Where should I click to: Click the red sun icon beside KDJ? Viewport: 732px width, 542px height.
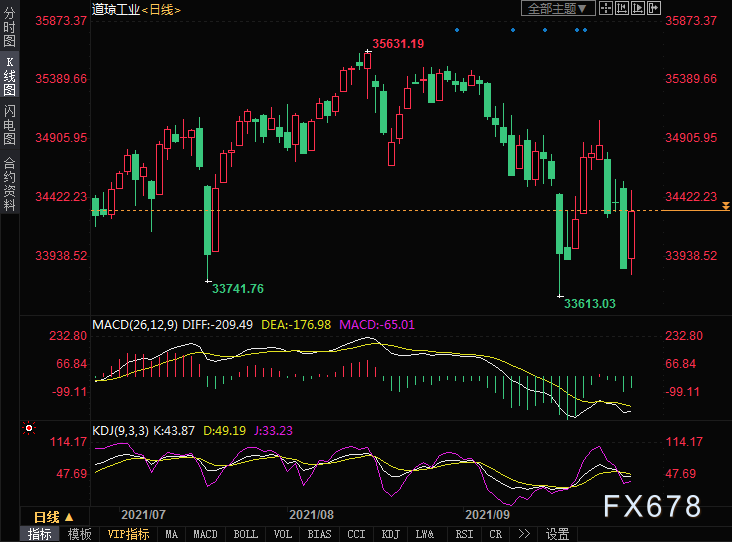click(x=29, y=428)
